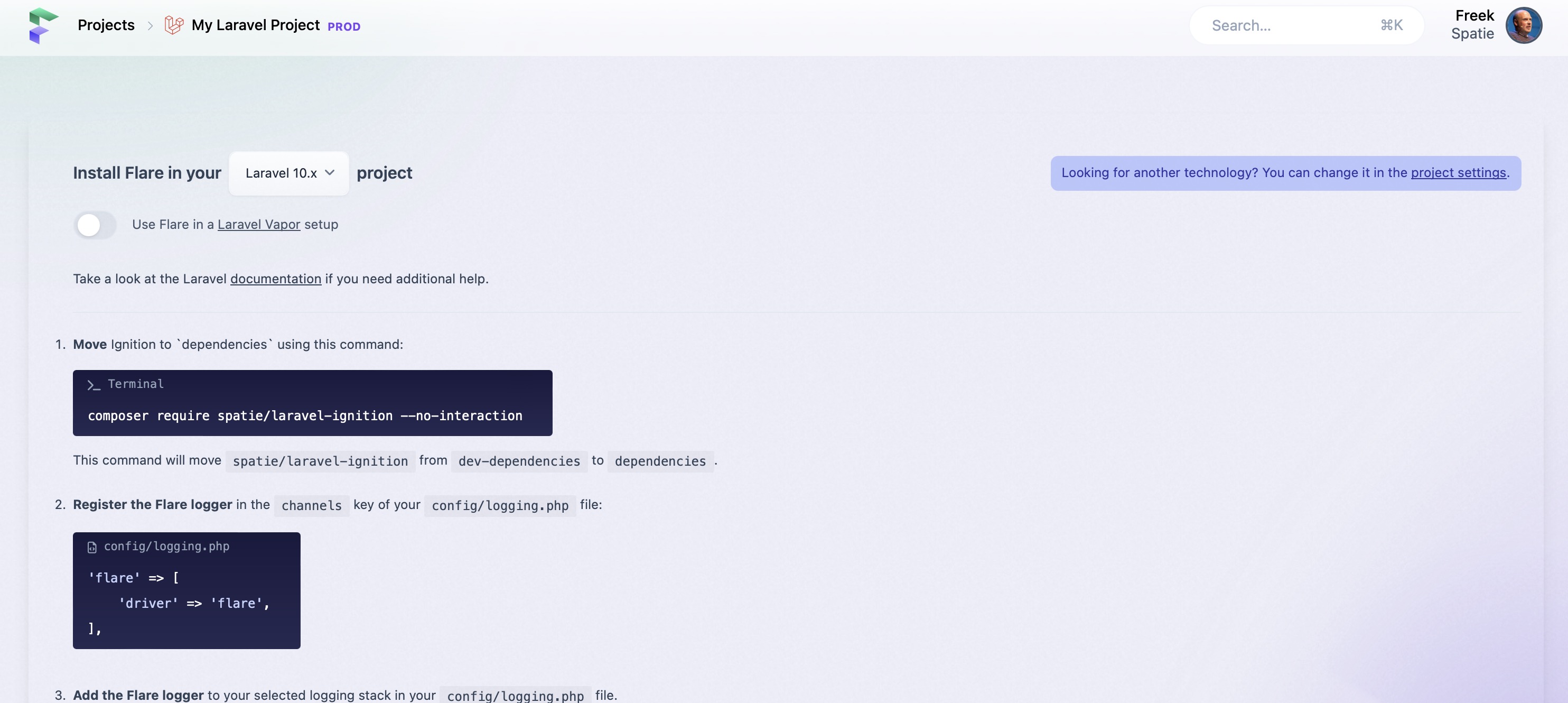Click the Register the Flare logger text
1568x703 pixels.
[x=153, y=504]
